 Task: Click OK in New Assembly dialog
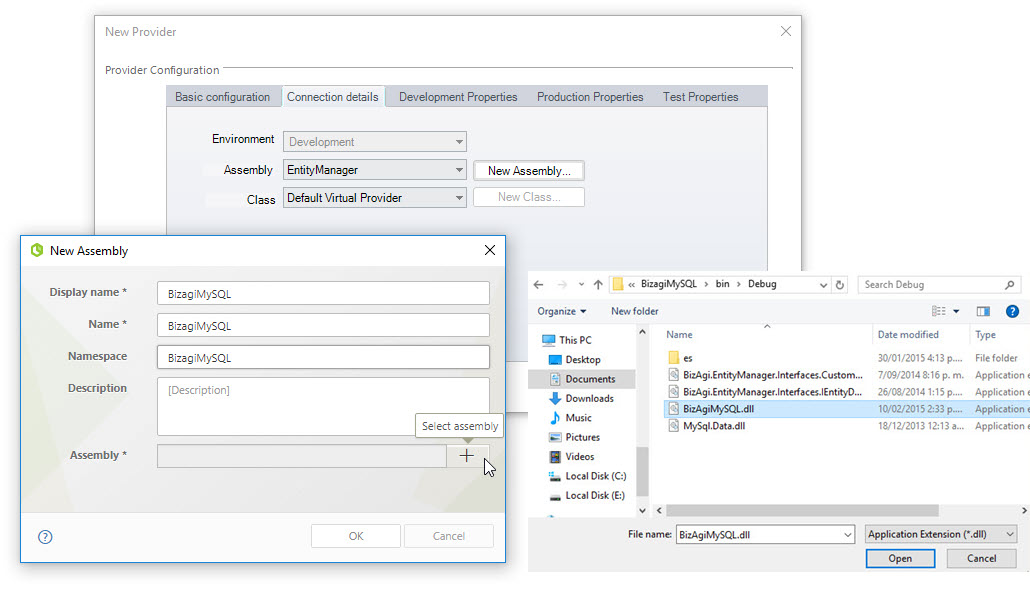click(356, 536)
